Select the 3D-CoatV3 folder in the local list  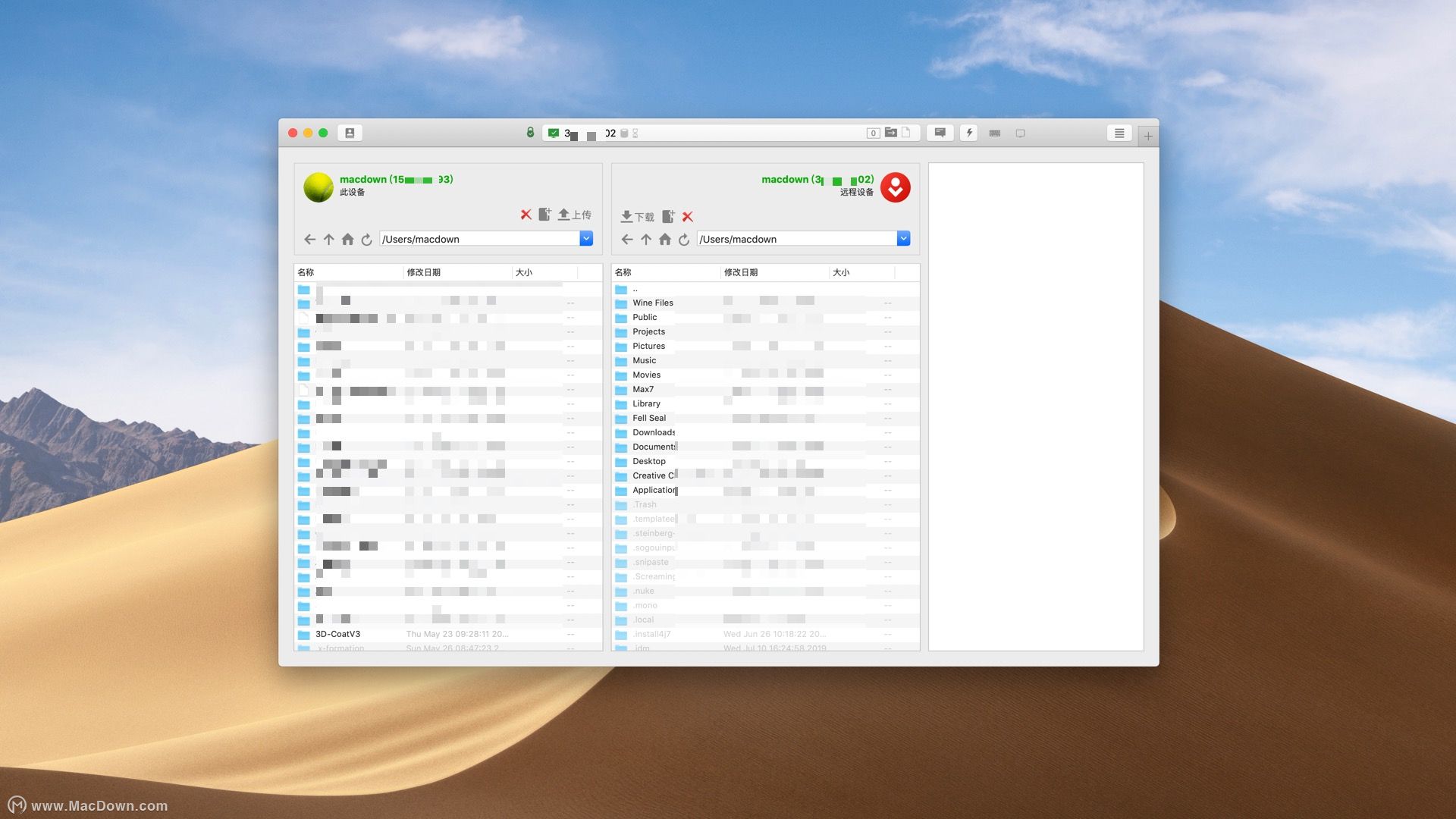(448, 634)
